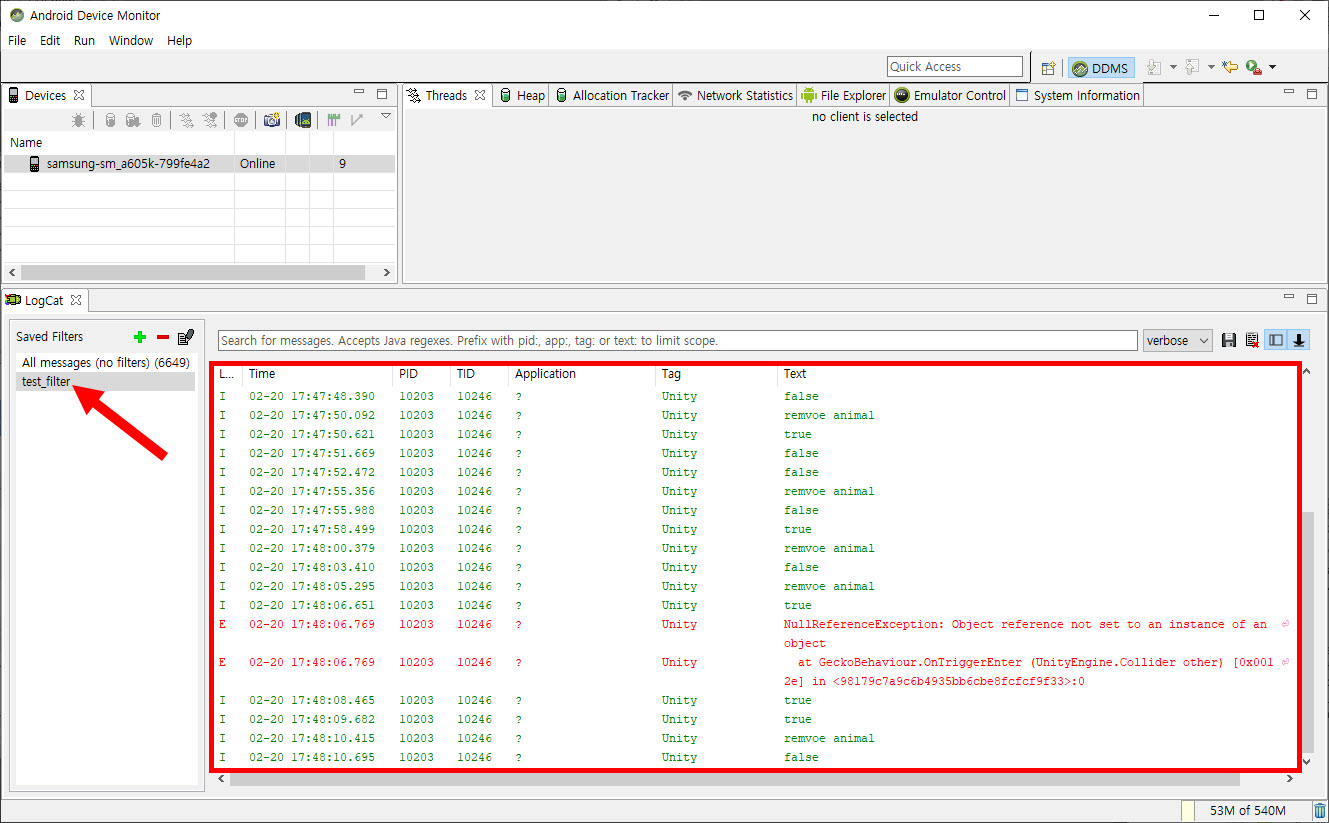This screenshot has width=1329, height=823.
Task: Click the 53M of 540M heap status indicator
Action: [x=1247, y=810]
